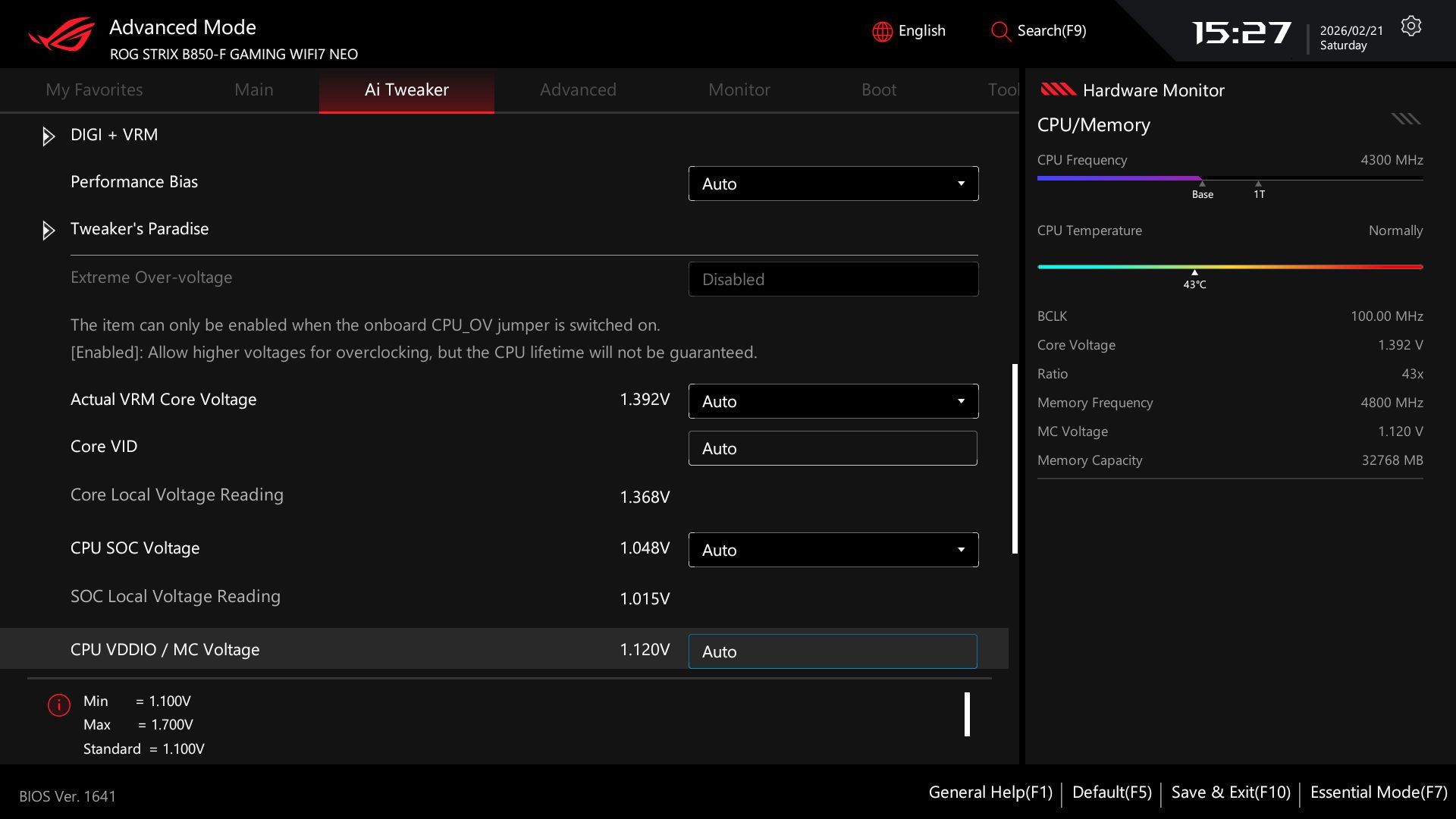The image size is (1456, 819).
Task: Select the Actual VRM Core Voltage label
Action: click(x=163, y=400)
